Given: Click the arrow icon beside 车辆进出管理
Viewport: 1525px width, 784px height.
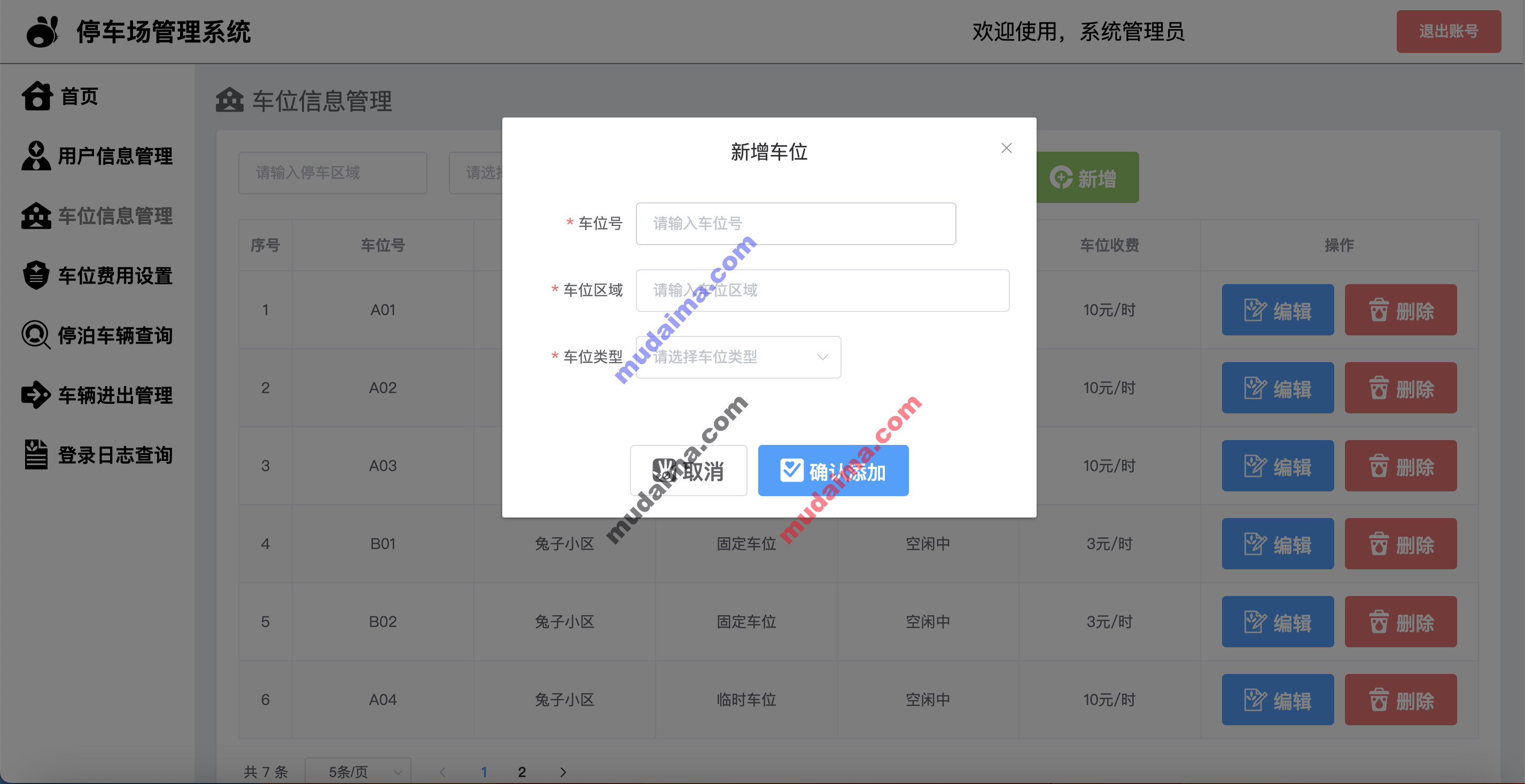Looking at the screenshot, I should [36, 395].
